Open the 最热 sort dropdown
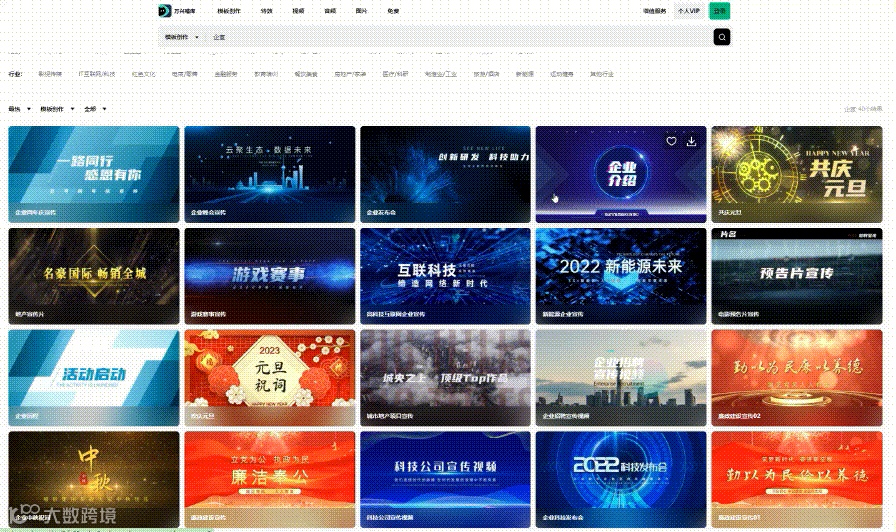This screenshot has height=532, width=896. [x=19, y=109]
